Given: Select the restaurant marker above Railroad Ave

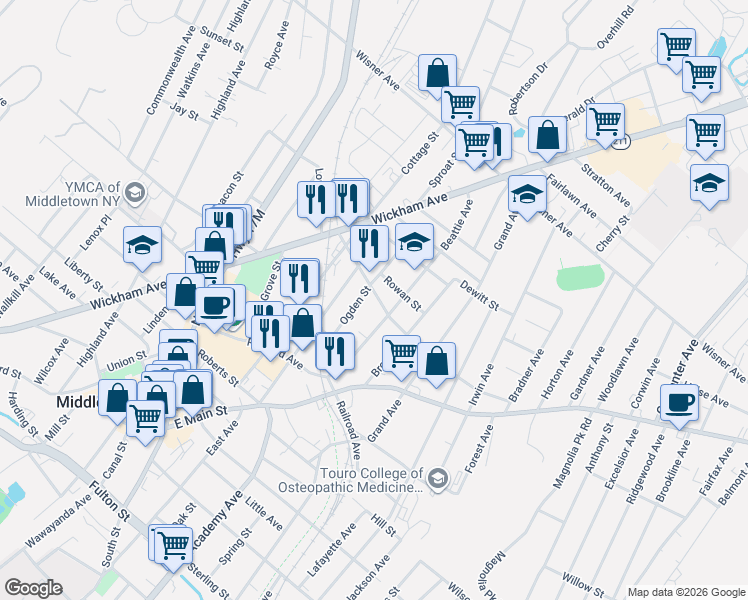Looking at the screenshot, I should pos(335,353).
